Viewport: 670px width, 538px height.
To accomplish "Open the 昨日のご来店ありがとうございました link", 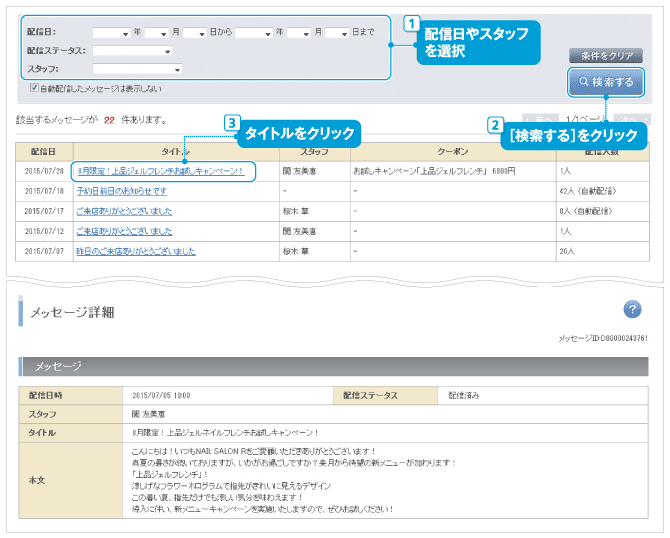I will click(135, 251).
